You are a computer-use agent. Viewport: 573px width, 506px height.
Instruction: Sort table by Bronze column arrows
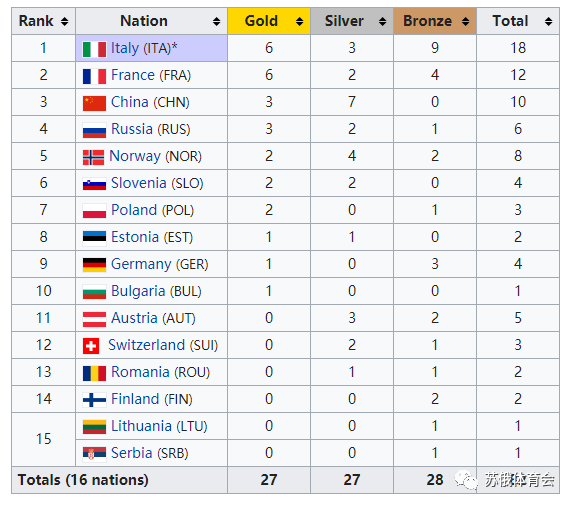465,21
